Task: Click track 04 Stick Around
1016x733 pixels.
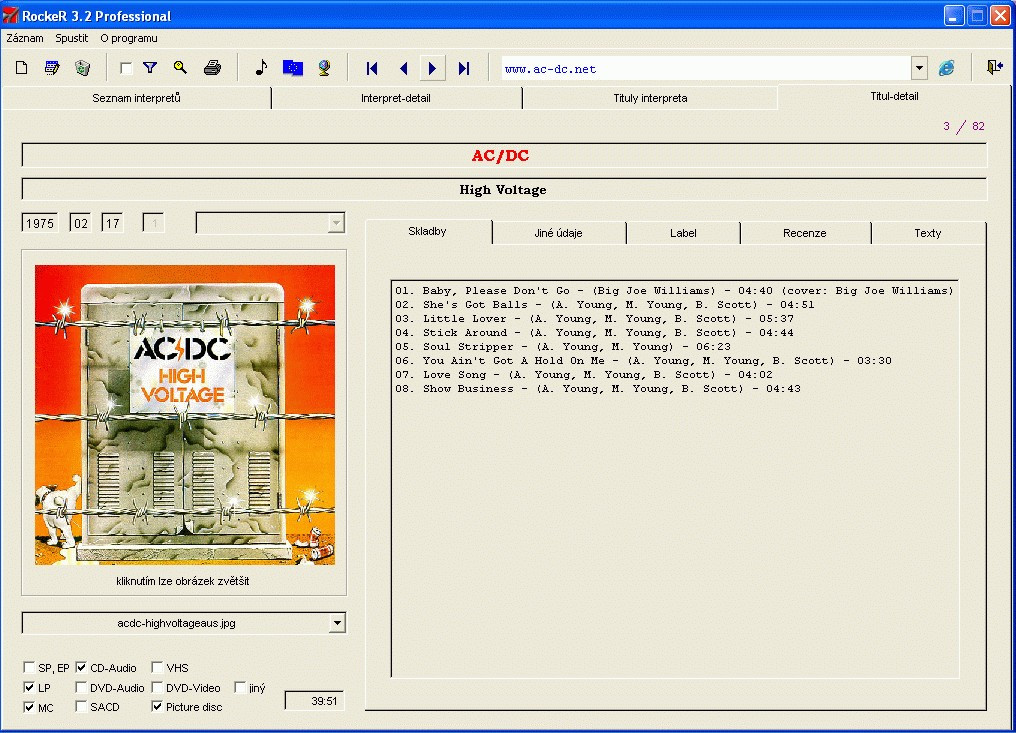Action: point(594,332)
